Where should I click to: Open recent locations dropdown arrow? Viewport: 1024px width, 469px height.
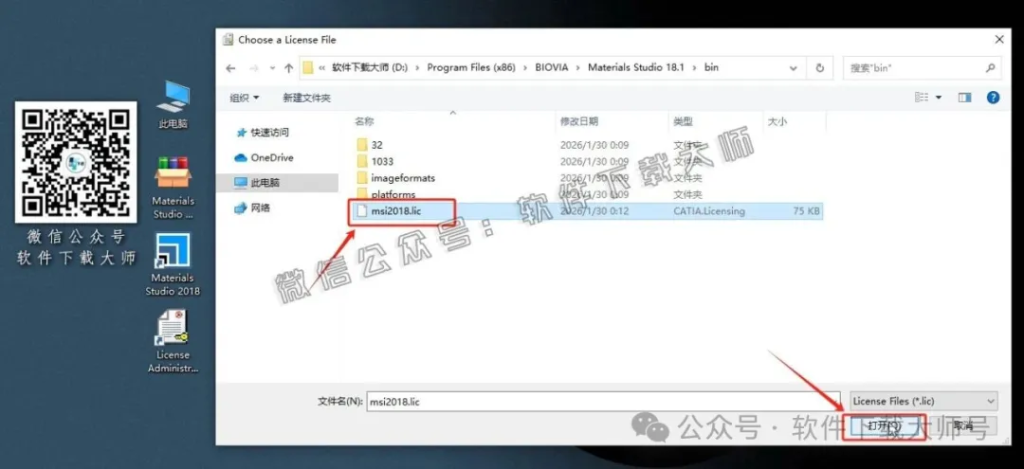[273, 68]
